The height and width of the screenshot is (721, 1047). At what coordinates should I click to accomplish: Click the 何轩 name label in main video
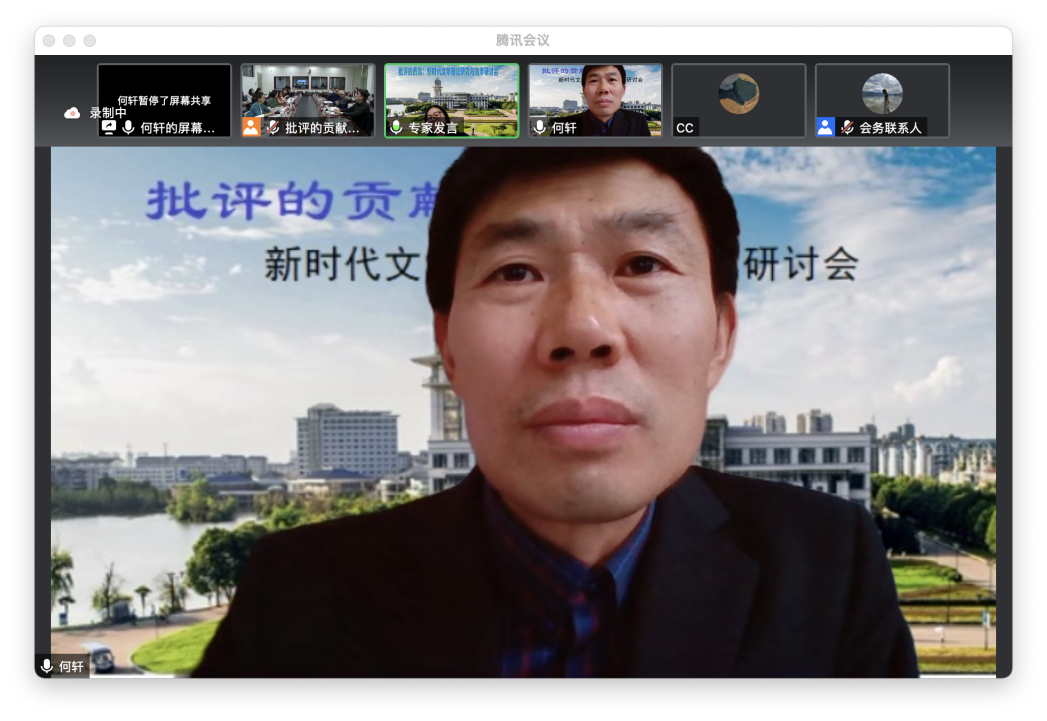click(72, 666)
